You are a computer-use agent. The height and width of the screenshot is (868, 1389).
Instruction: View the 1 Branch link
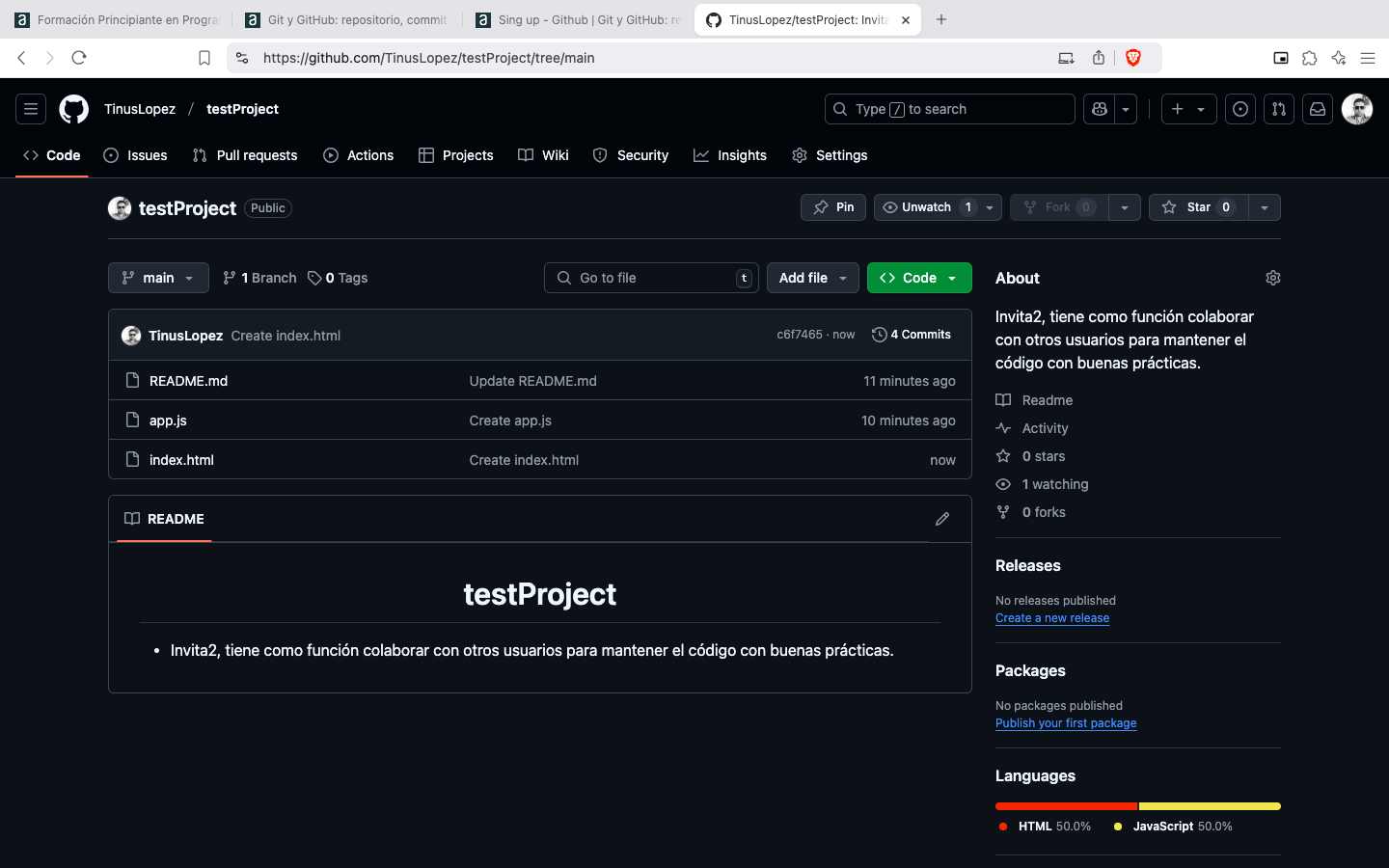259,278
